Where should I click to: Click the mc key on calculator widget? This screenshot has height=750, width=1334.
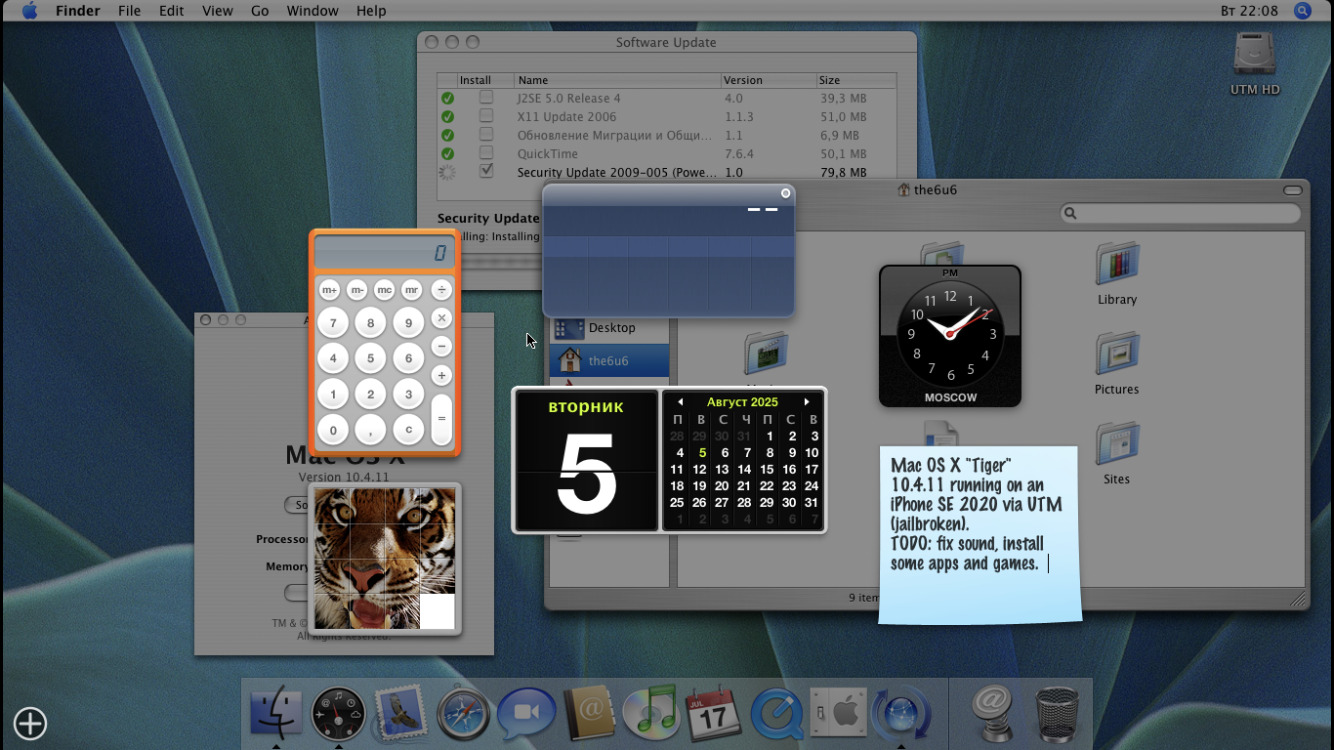click(384, 290)
